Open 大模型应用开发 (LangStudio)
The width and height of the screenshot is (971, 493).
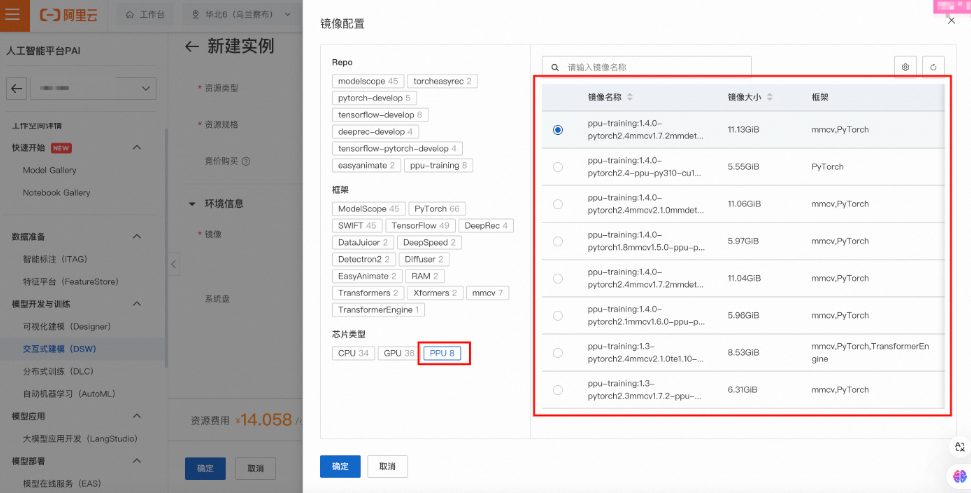click(80, 438)
